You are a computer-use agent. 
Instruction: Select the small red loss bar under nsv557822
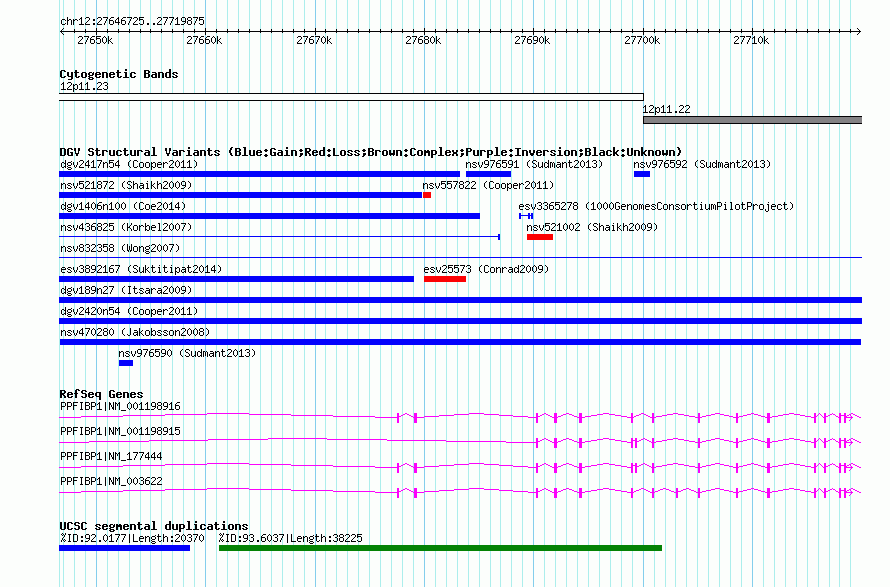point(427,195)
